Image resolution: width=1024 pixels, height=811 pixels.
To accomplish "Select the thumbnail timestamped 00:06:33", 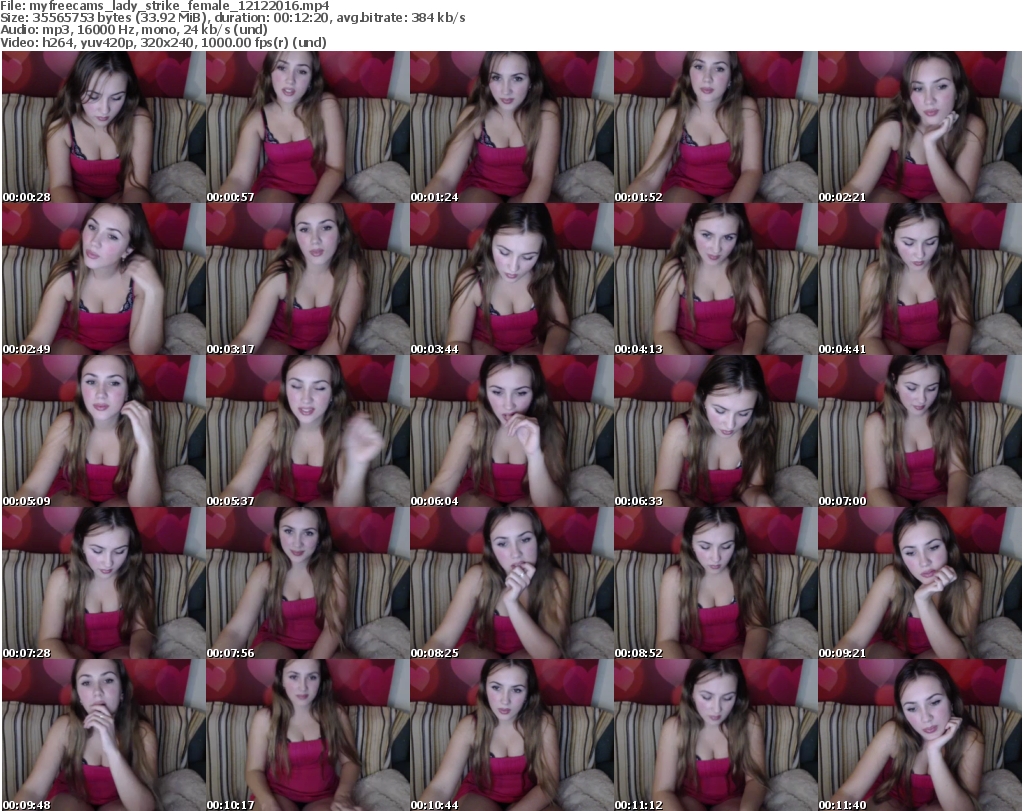I will point(715,432).
